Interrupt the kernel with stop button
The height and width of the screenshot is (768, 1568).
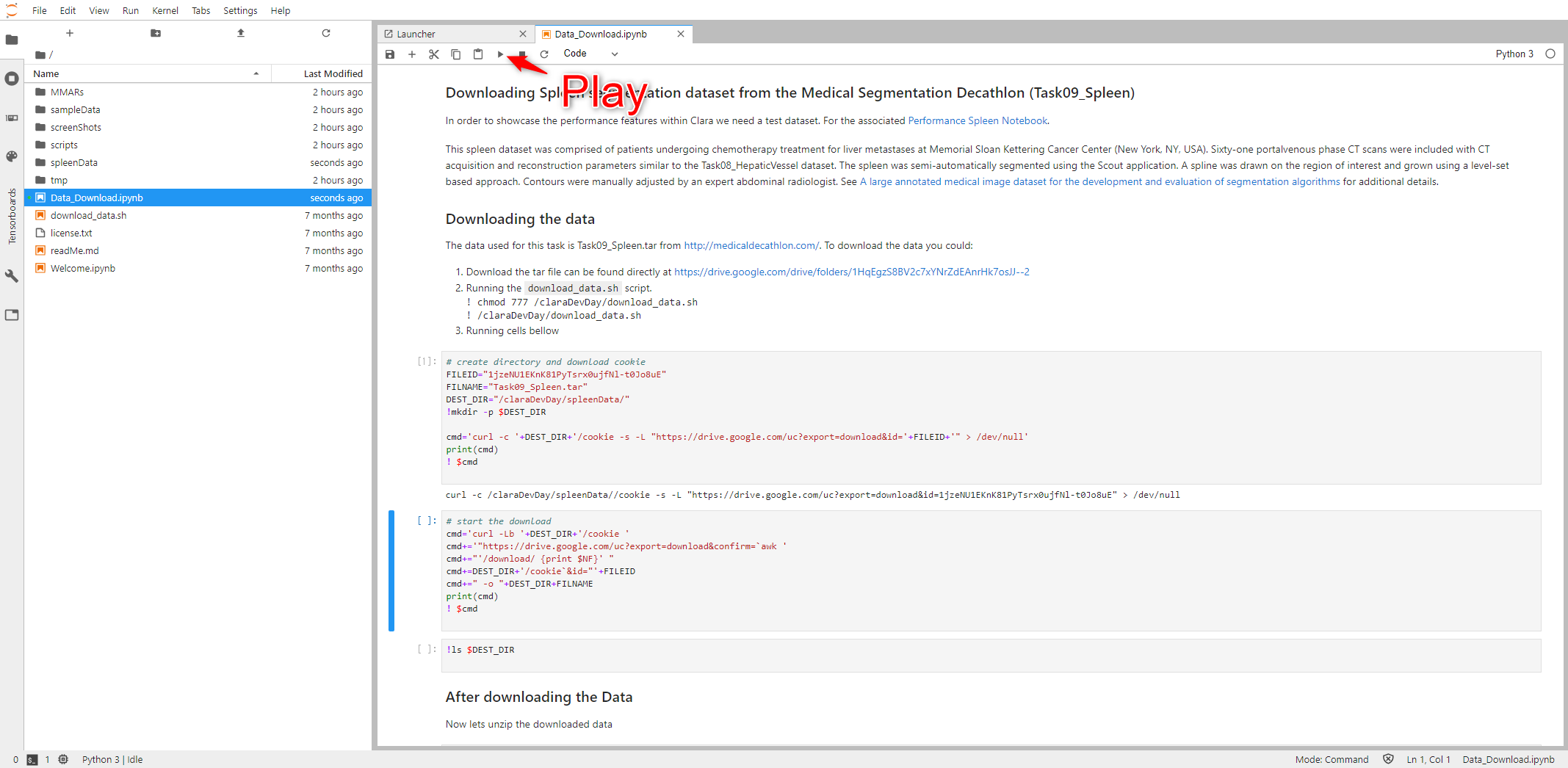pyautogui.click(x=522, y=54)
